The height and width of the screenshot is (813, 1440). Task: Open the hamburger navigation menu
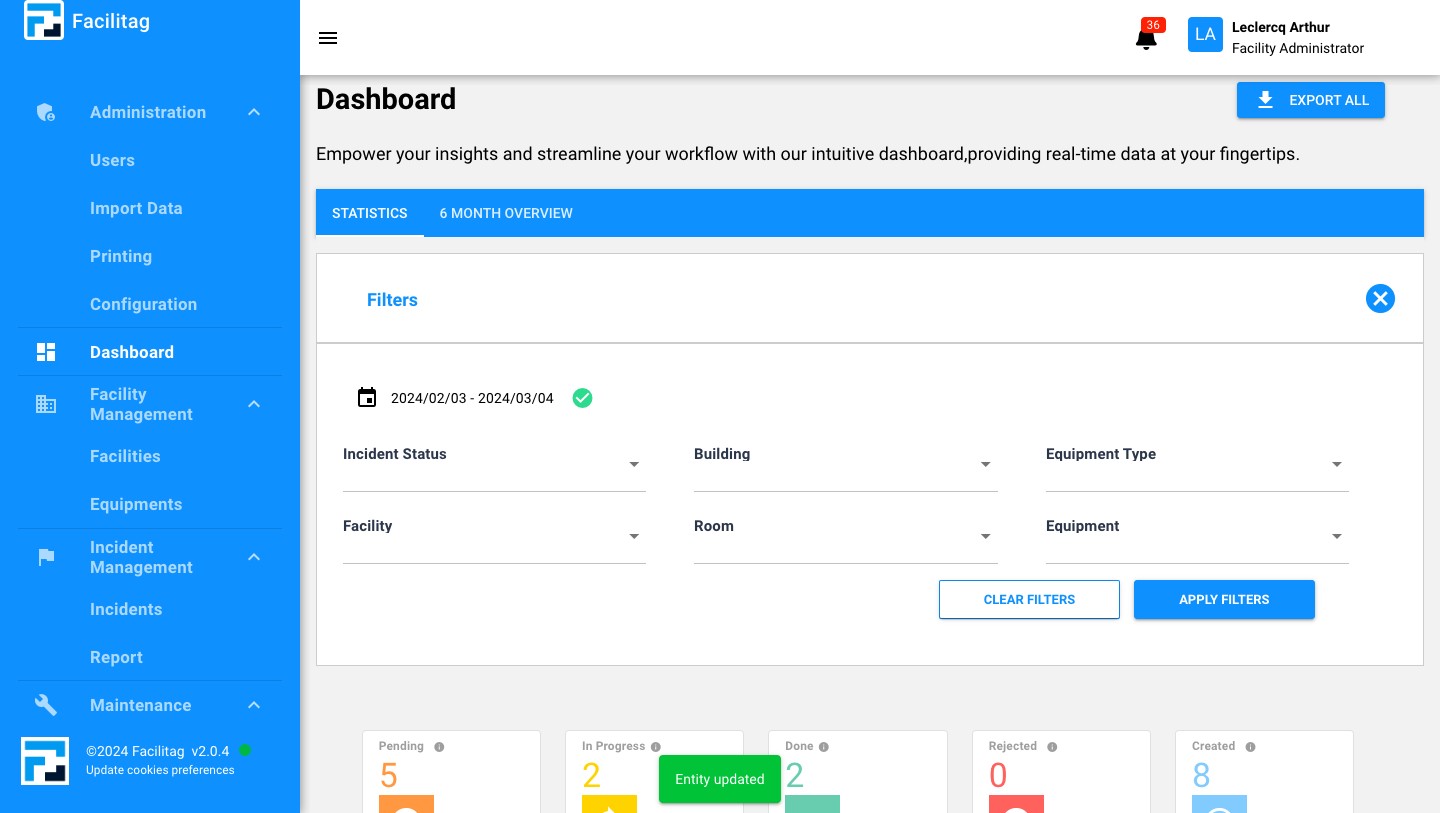pos(328,38)
